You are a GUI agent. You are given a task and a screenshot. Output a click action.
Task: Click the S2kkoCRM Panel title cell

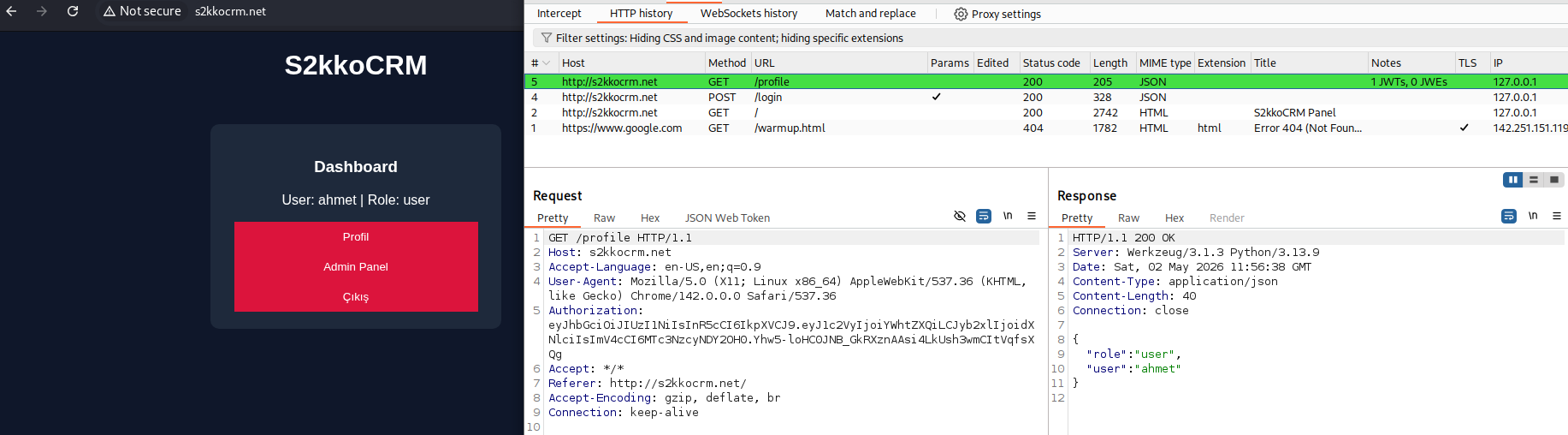tap(1294, 112)
